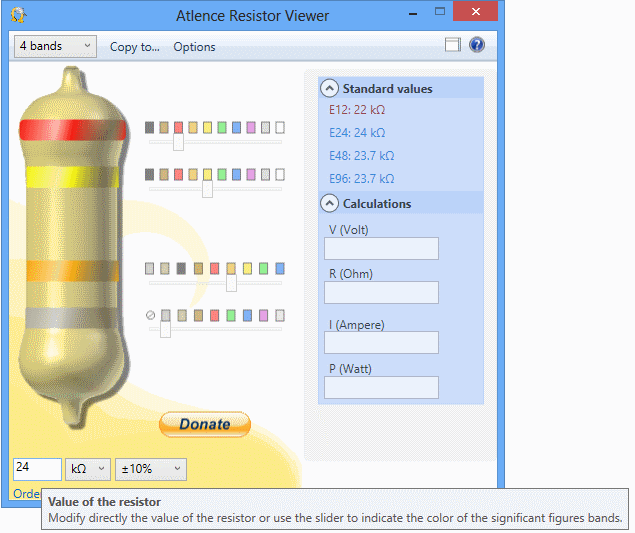Open the ±10% tolerance dropdown

(x=151, y=469)
